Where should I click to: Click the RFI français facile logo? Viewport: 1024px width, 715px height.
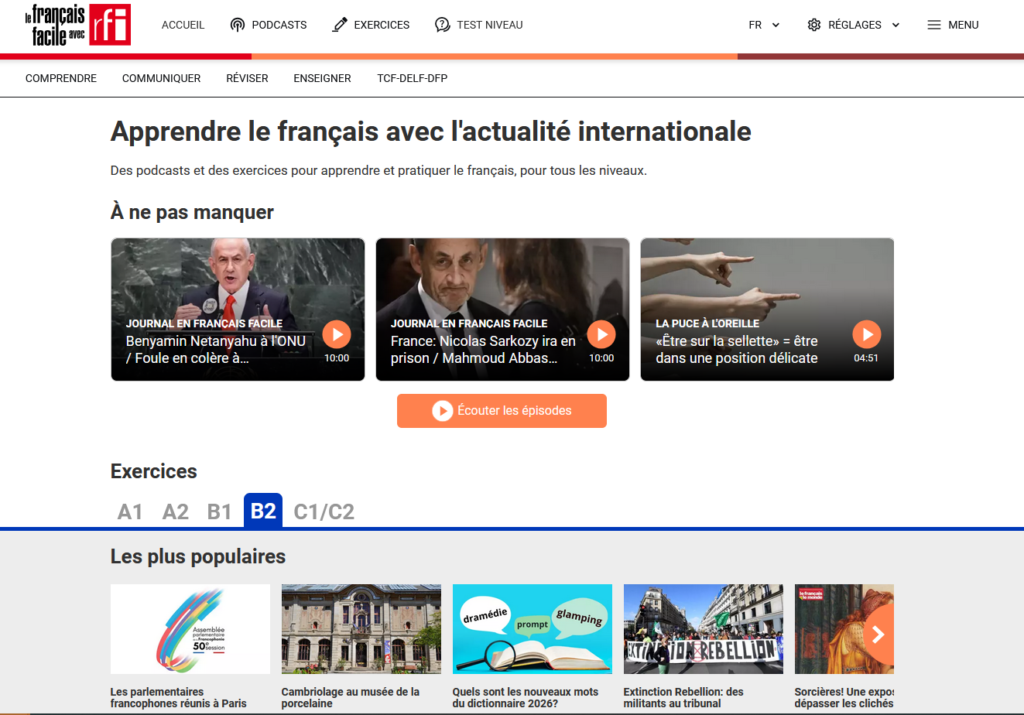click(78, 25)
